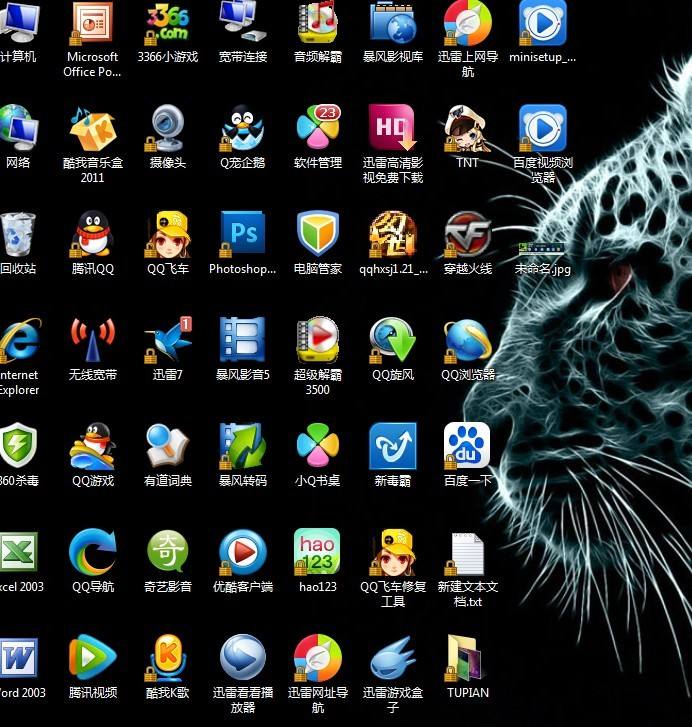Open 百度一下 Baidu shortcut

(x=467, y=446)
